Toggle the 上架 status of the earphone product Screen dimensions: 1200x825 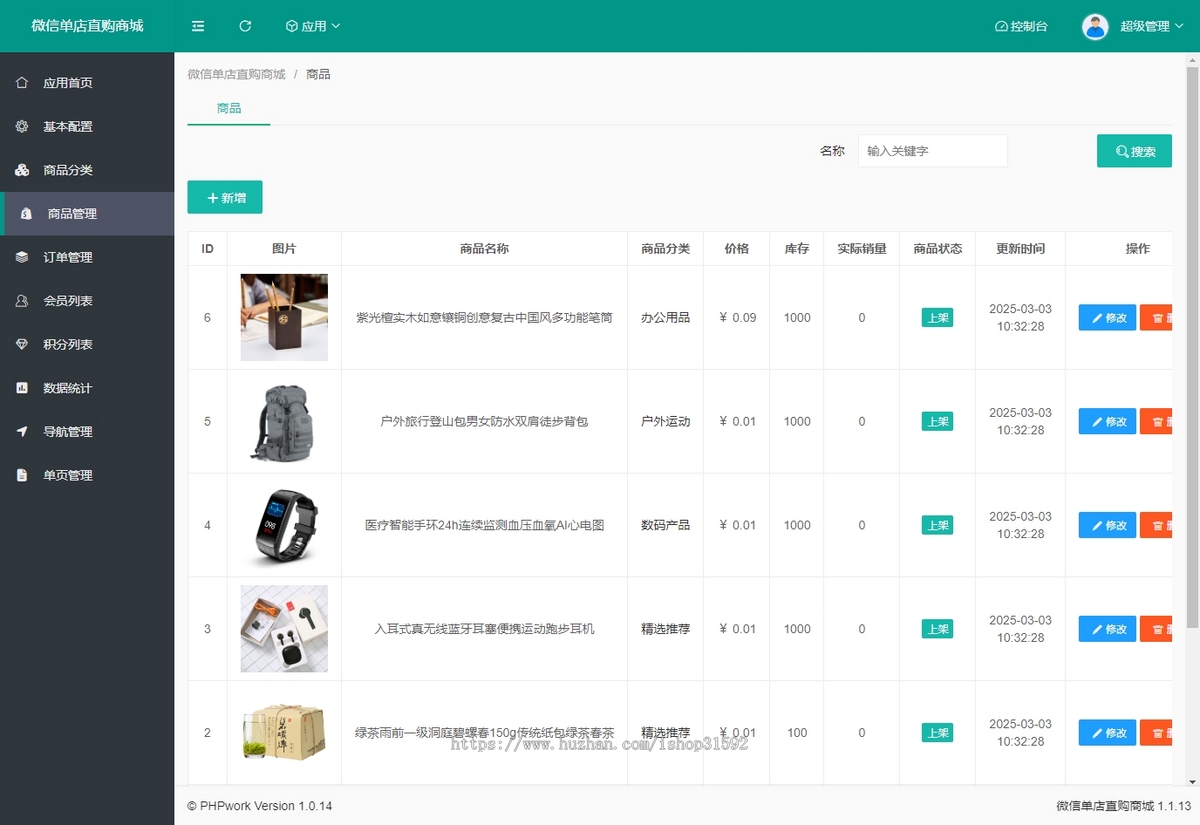coord(937,628)
